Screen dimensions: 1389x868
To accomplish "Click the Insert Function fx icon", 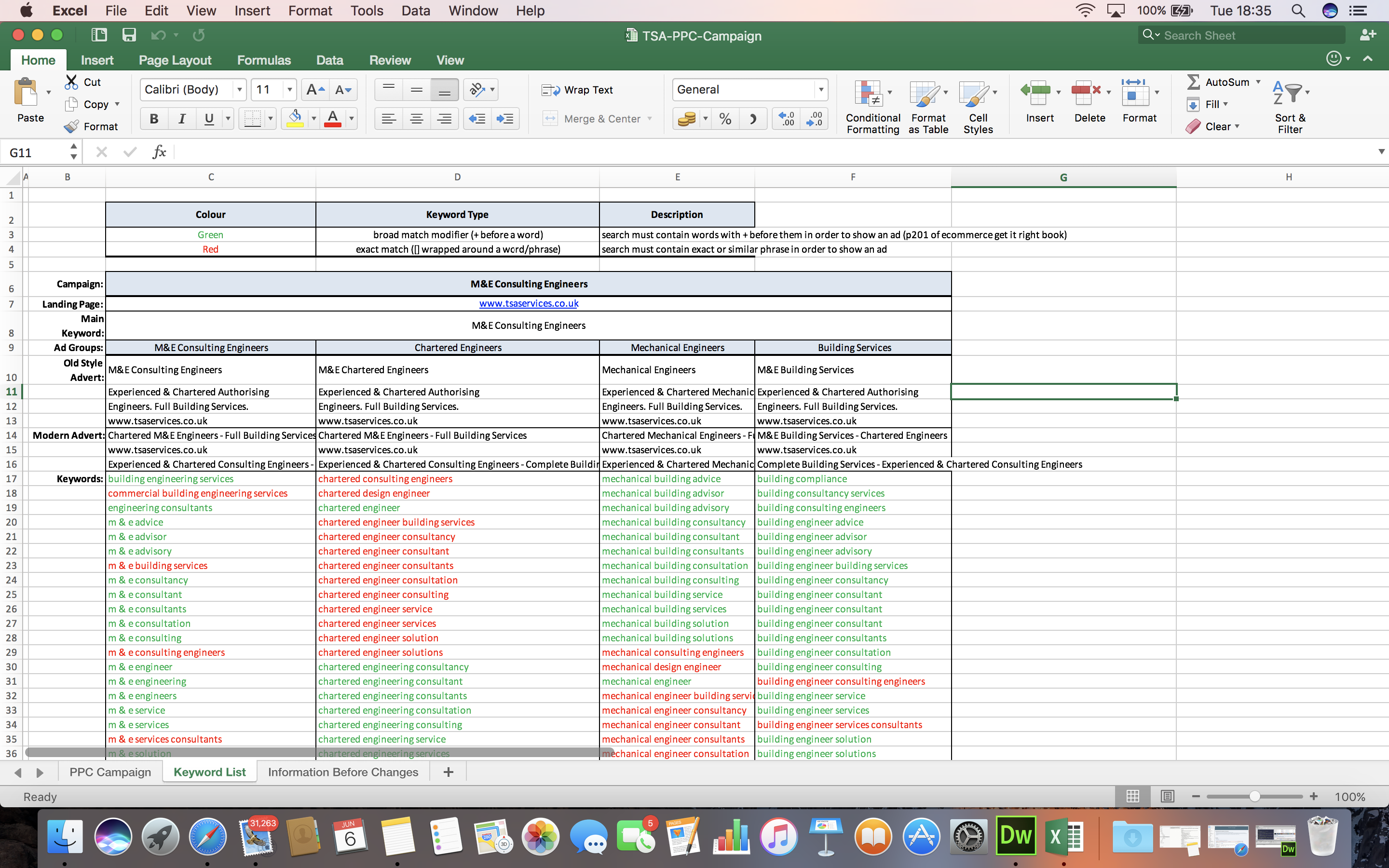I will coord(159,152).
